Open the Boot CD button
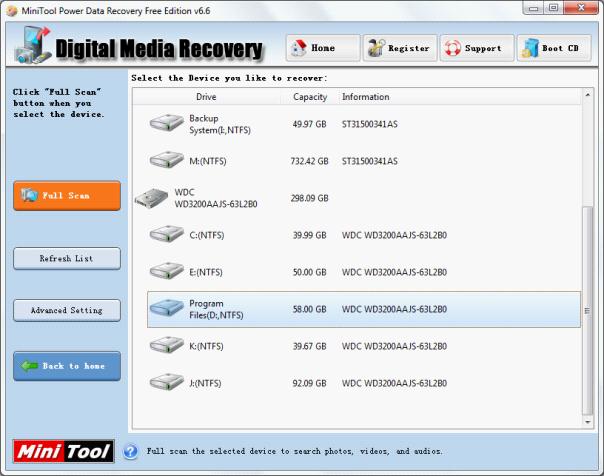Screen dimensions: 604x476 pyautogui.click(x=554, y=48)
